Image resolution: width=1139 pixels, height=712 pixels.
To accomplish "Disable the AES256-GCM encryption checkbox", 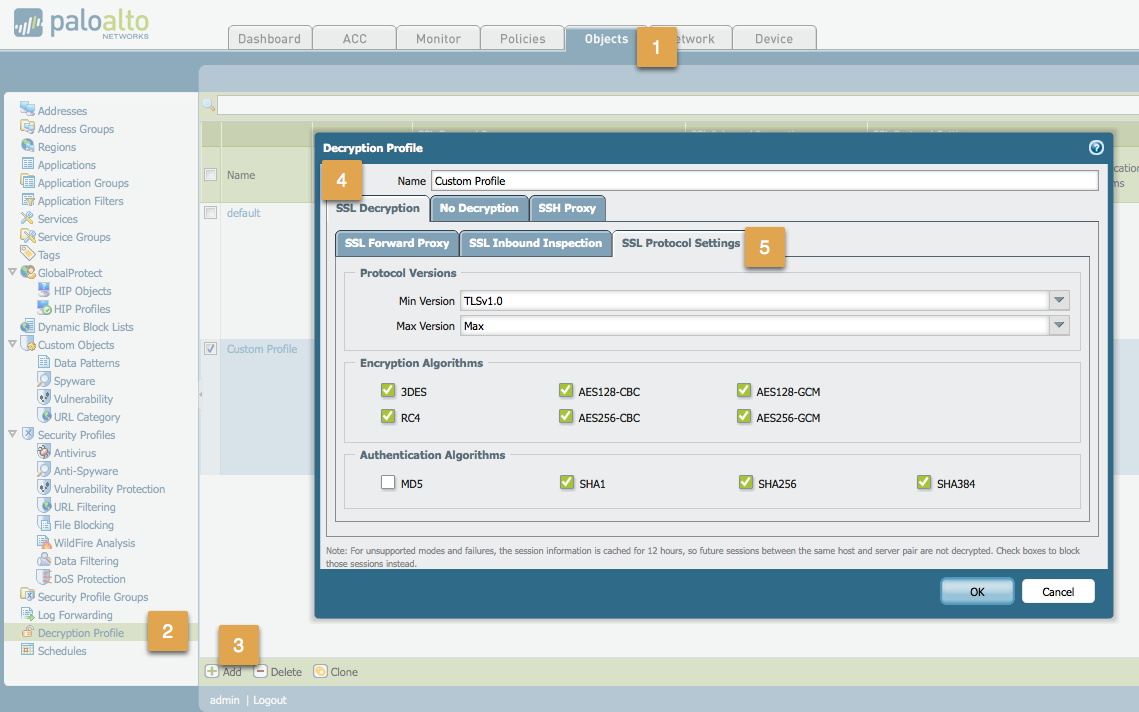I will pyautogui.click(x=744, y=417).
